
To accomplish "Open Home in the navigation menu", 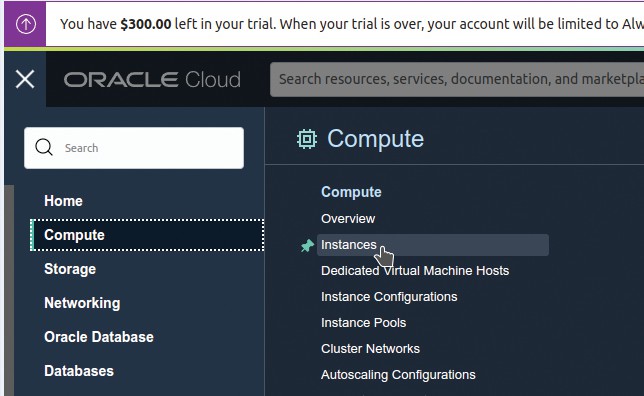I will click(63, 201).
